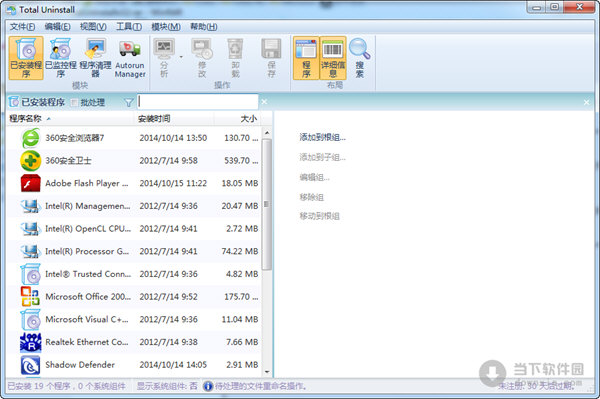Click 移动到根组 link

[x=319, y=216]
